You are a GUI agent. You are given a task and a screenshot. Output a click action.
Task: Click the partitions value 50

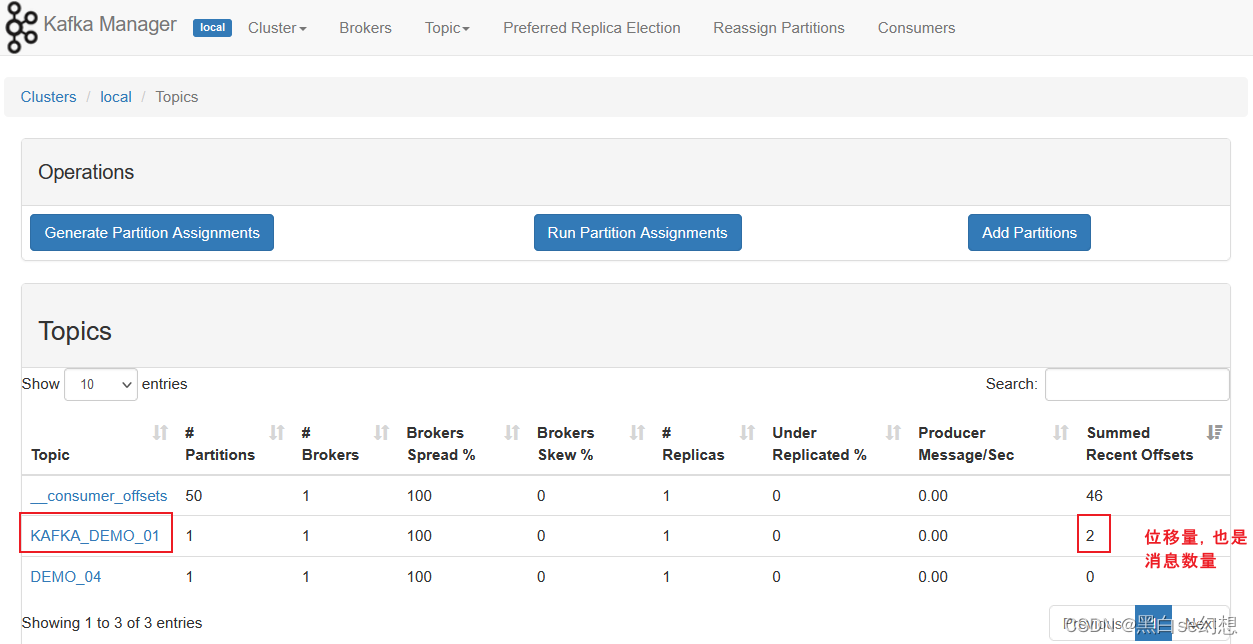coord(194,496)
